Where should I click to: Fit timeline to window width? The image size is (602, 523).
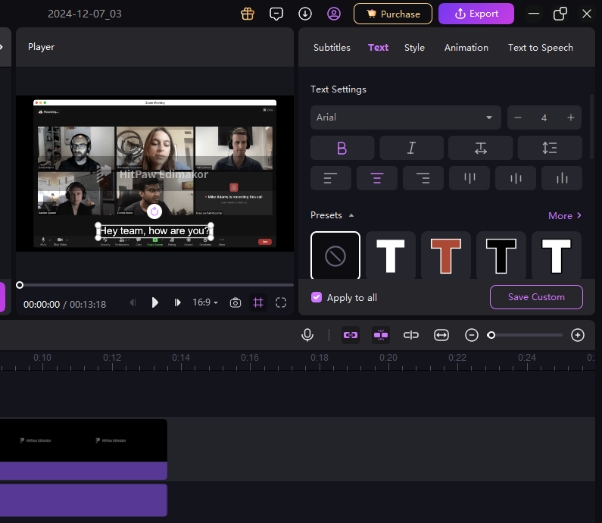442,335
